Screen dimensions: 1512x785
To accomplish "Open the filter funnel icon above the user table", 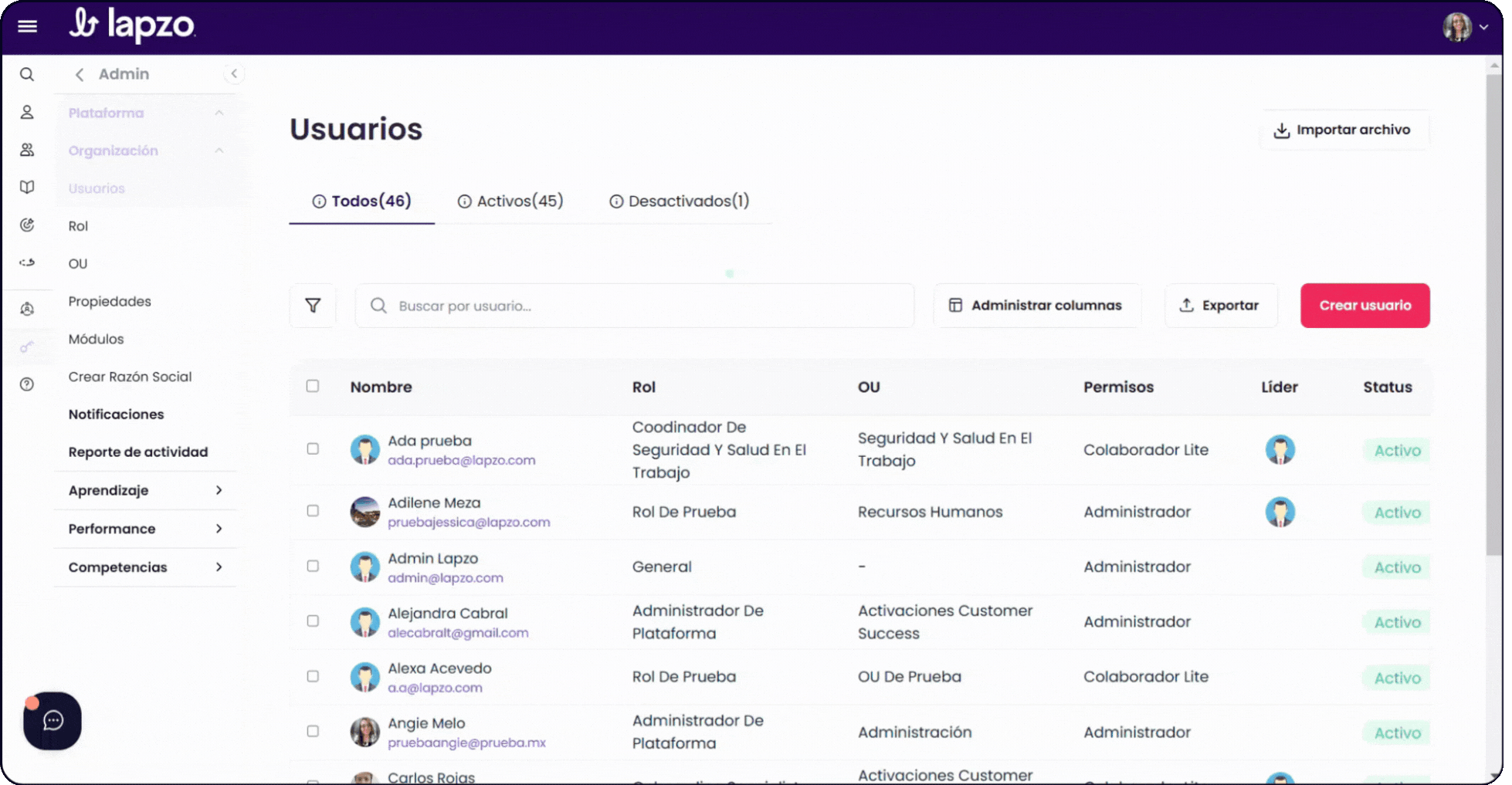I will pos(313,306).
